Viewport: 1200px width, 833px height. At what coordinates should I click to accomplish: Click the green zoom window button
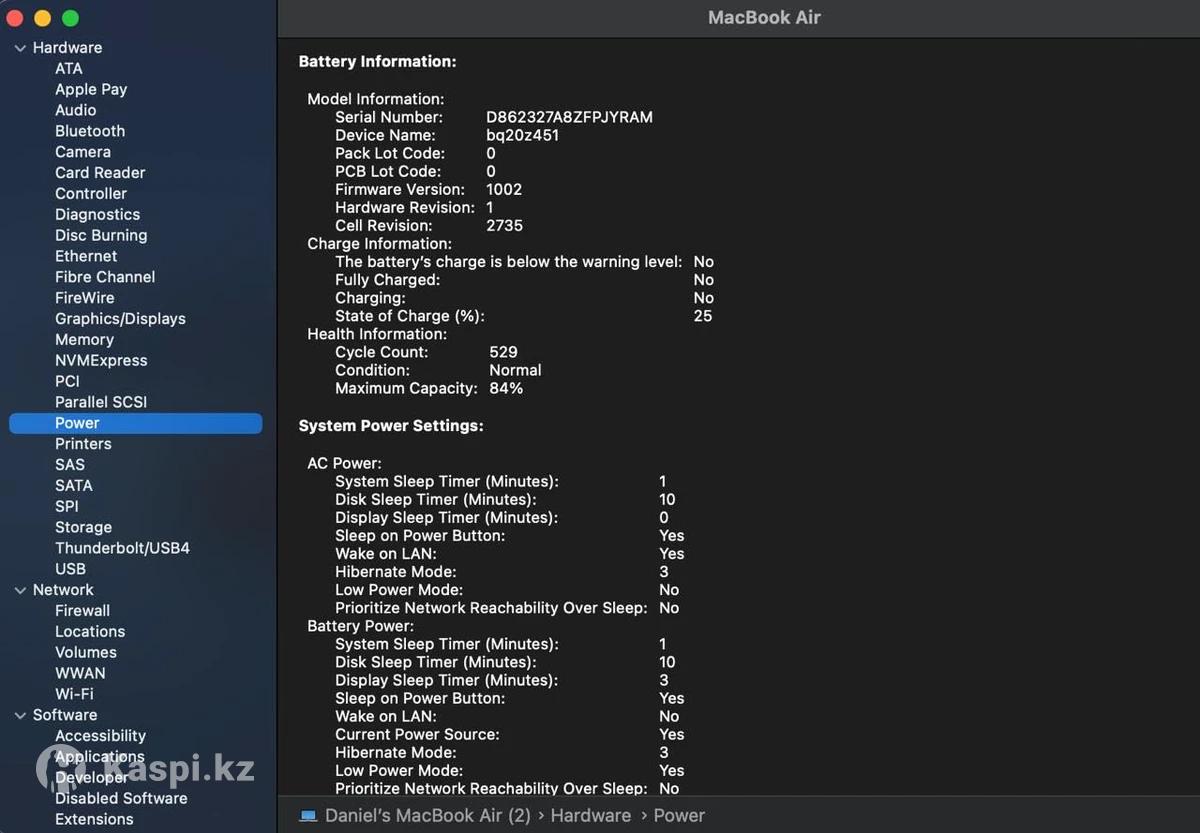coord(70,18)
